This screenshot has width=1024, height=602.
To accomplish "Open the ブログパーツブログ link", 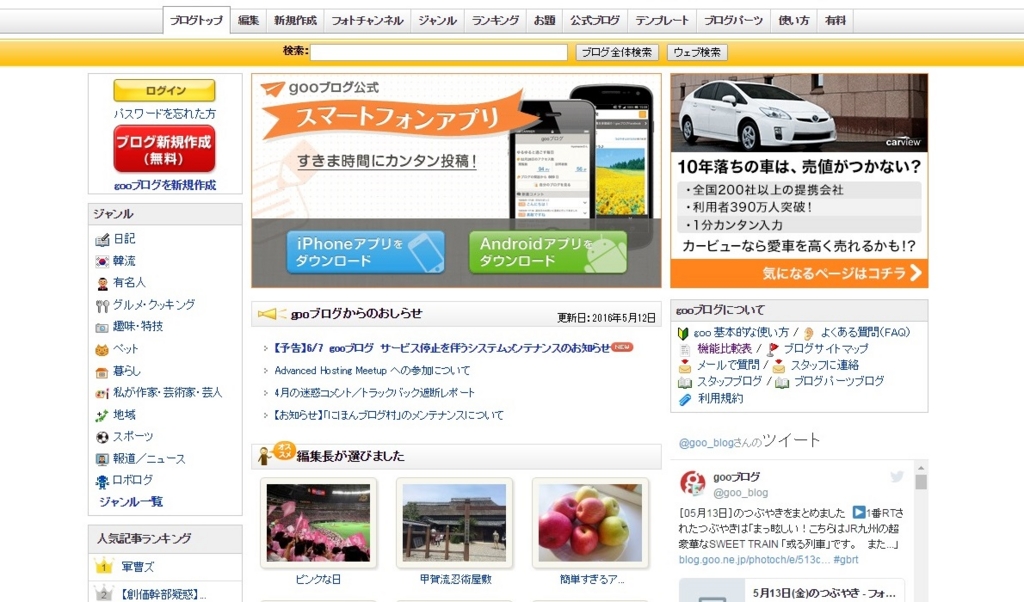I will coord(839,382).
